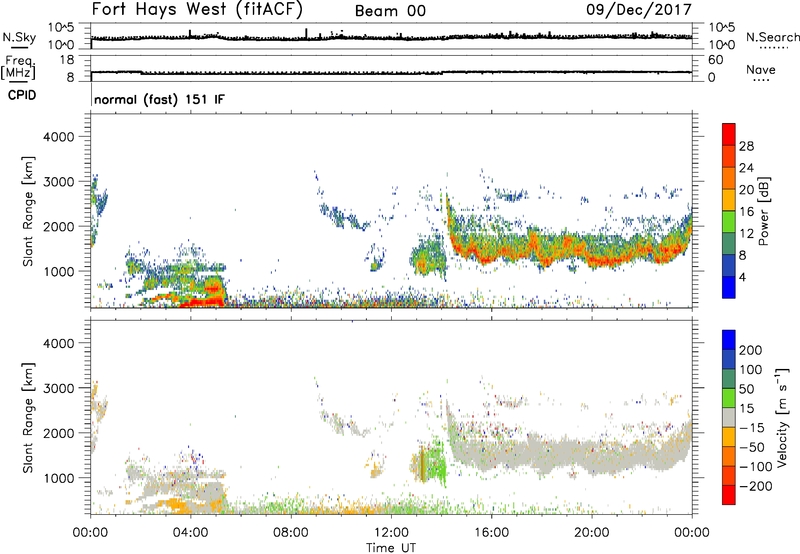Image resolution: width=800 pixels, height=554 pixels.
Task: Click the "normal (fast) 151 IF" text
Action: tap(159, 99)
